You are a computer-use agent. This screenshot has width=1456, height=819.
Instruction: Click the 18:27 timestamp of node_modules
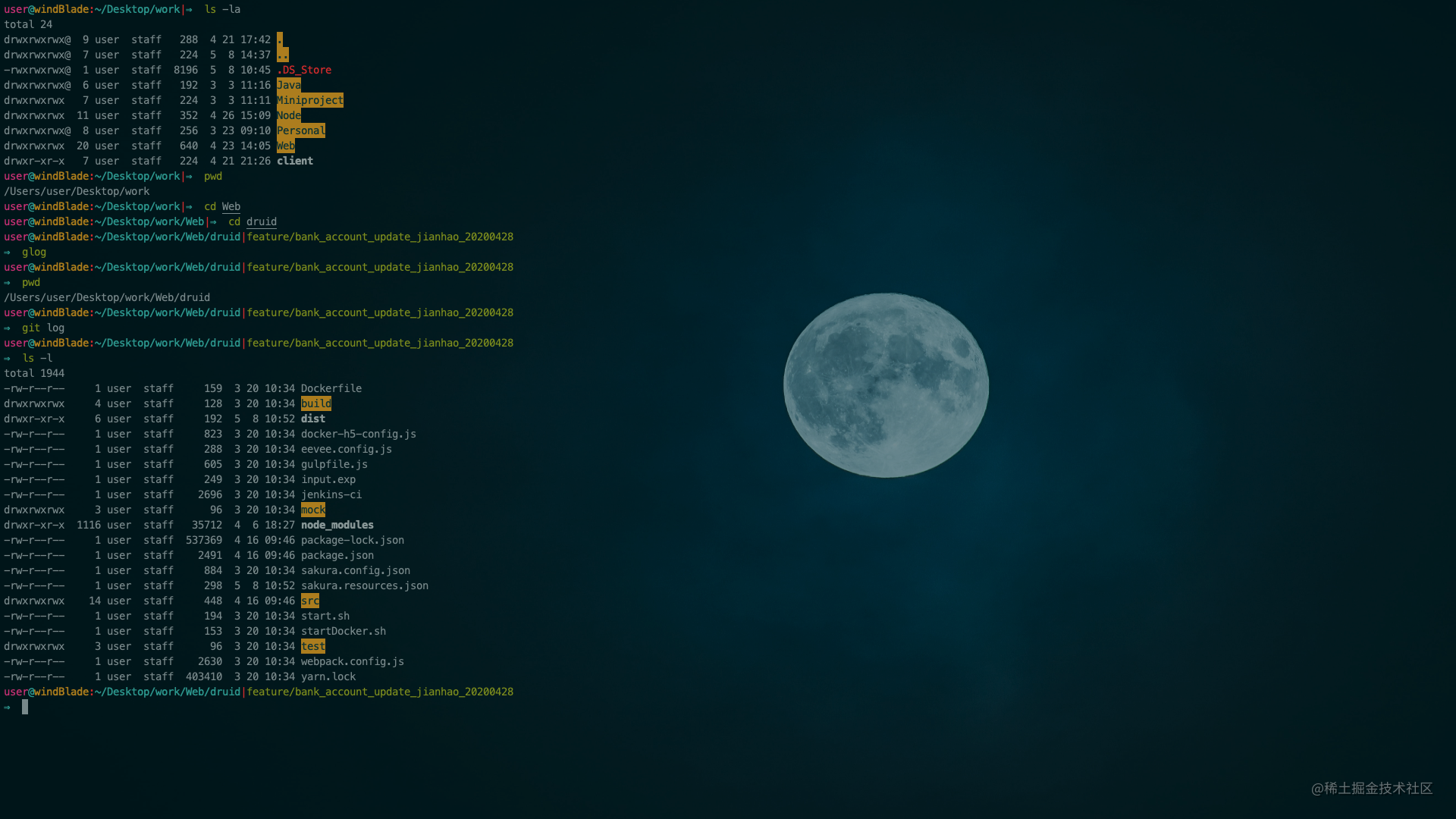pos(280,525)
